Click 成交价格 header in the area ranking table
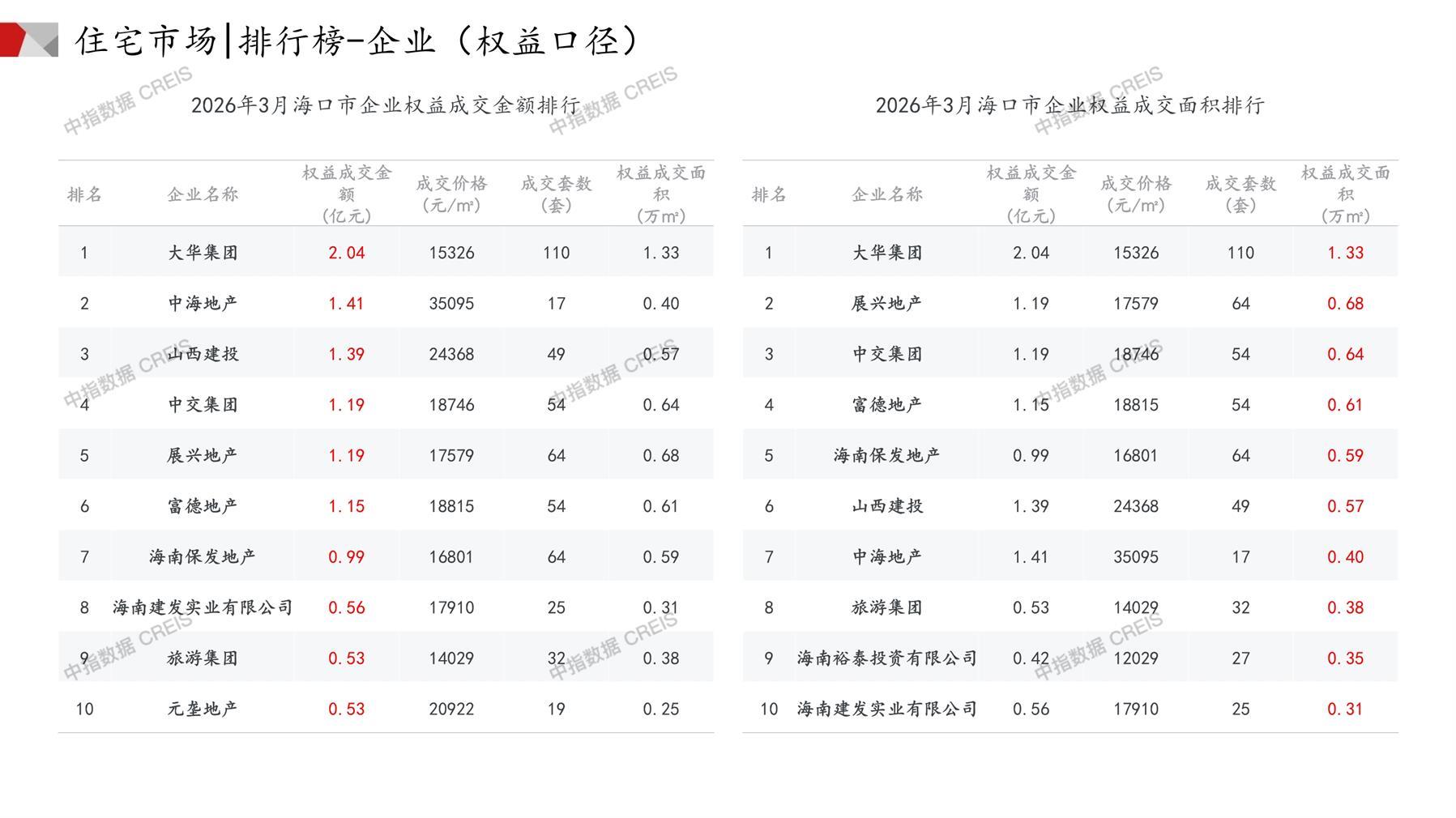 [x=1135, y=194]
